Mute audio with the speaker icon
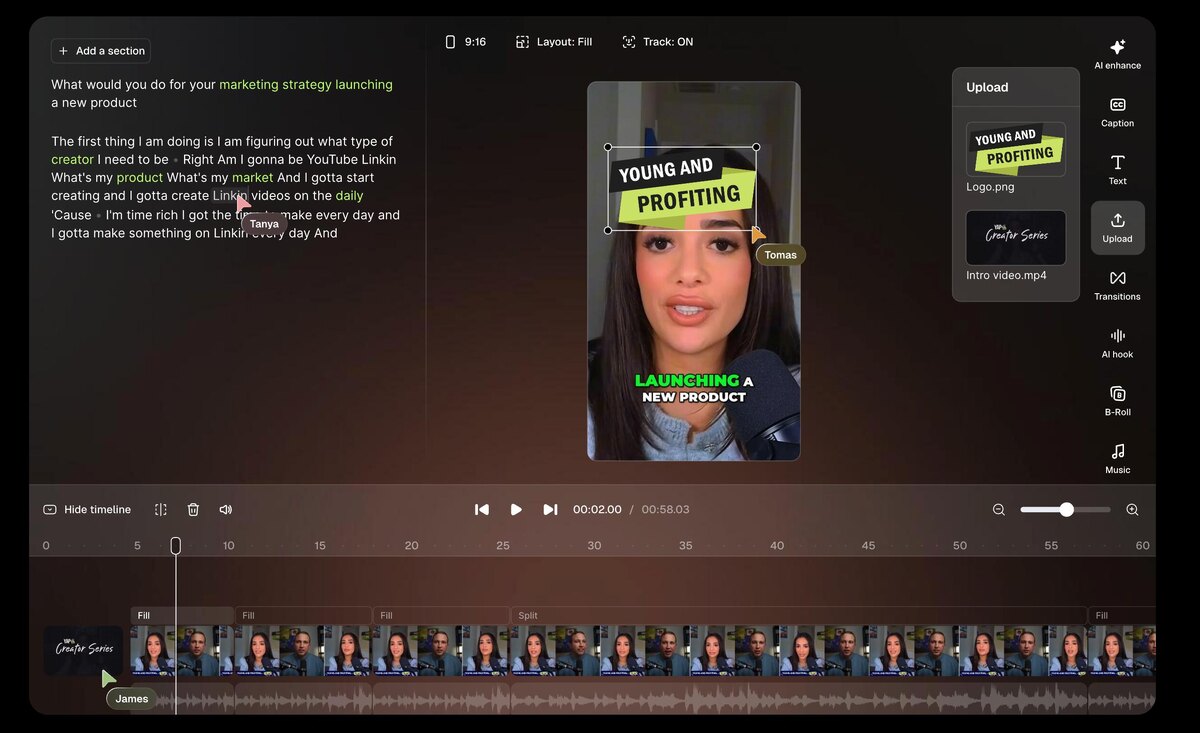Screen dimensions: 1200x733 pos(226,510)
